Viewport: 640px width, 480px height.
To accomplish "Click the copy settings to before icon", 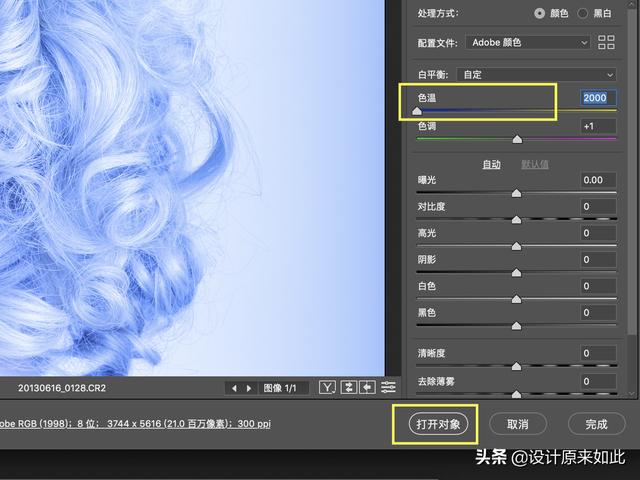I will pos(367,387).
